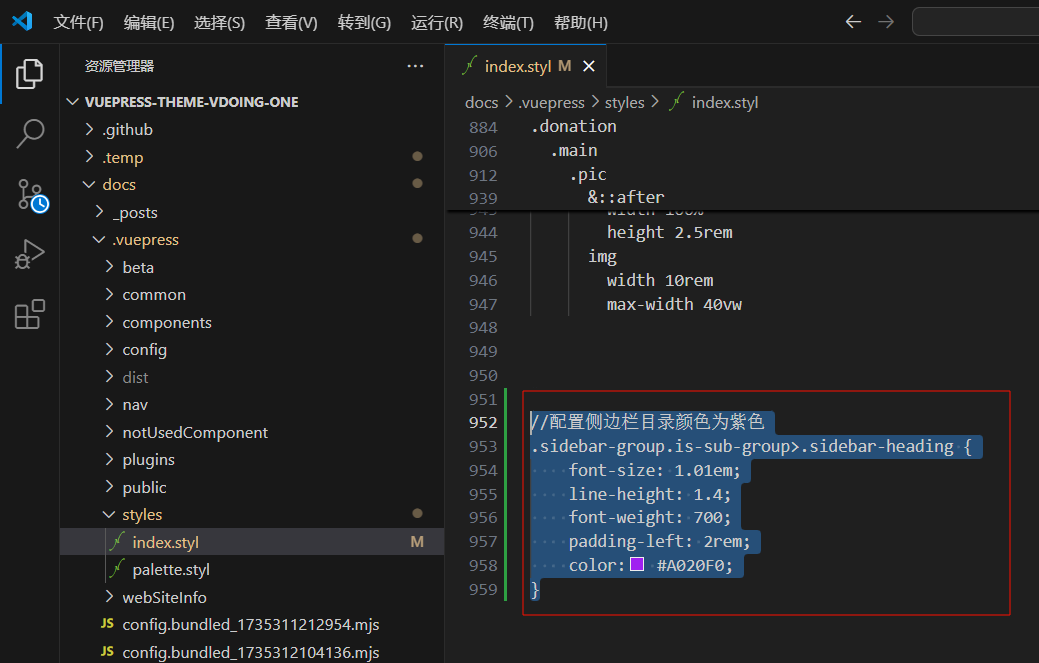Image resolution: width=1039 pixels, height=663 pixels.
Task: Place cursor on 'width 10rem' code line
Action: (660, 281)
